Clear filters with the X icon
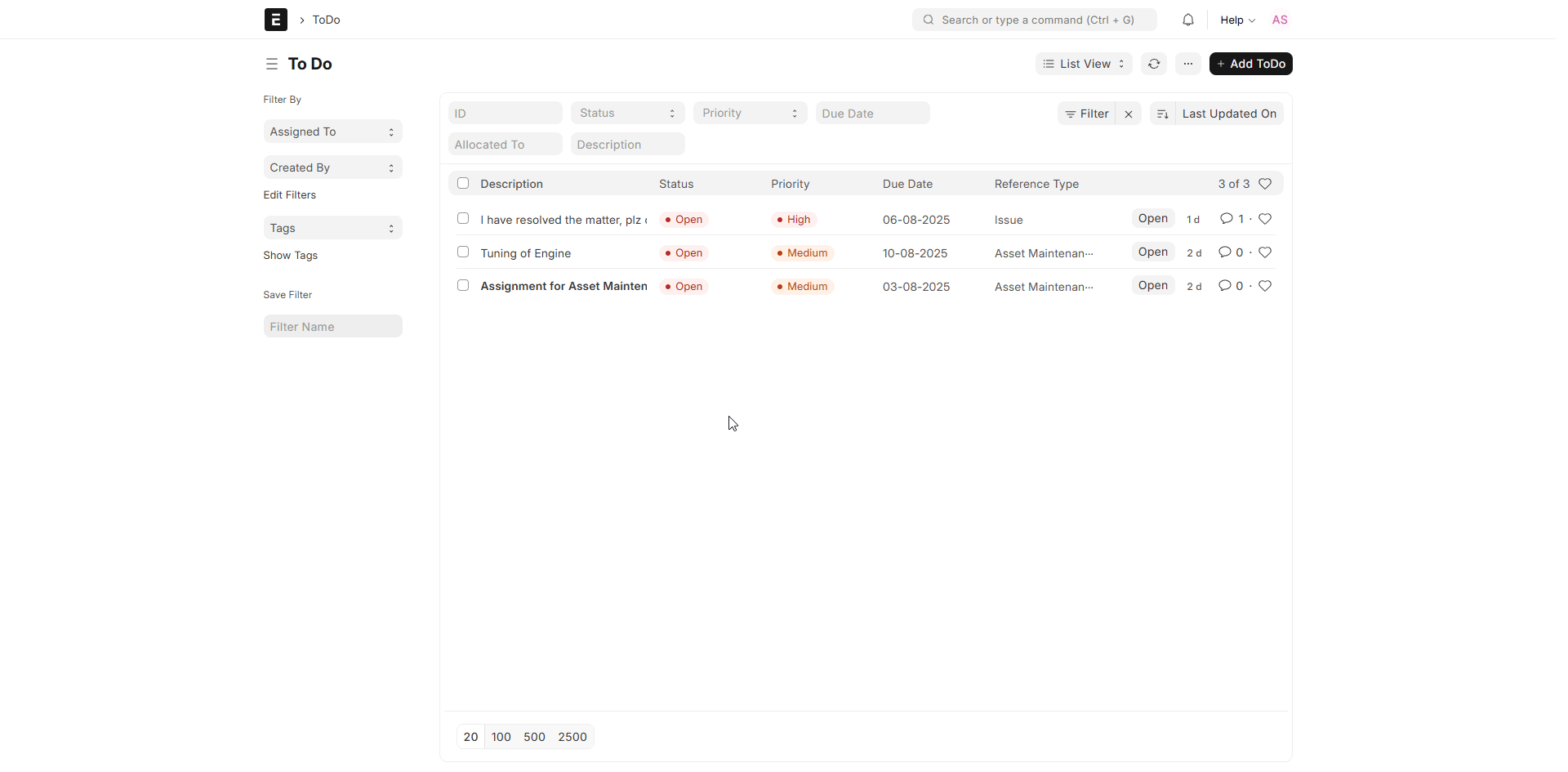The height and width of the screenshot is (772, 1568). (1129, 114)
